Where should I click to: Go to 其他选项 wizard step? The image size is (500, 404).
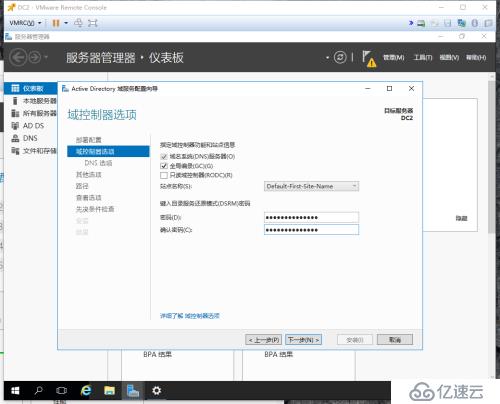click(x=88, y=174)
